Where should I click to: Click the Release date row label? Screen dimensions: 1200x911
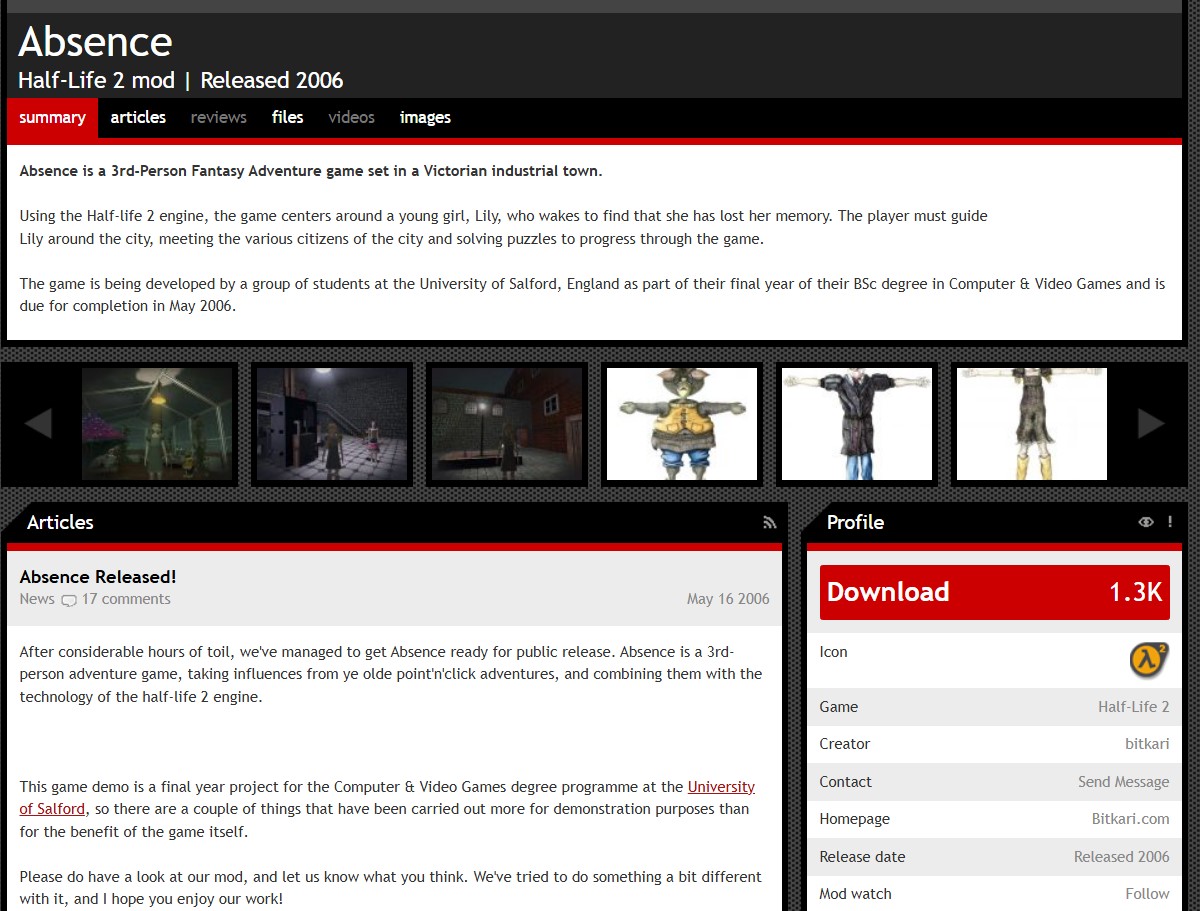pos(862,857)
